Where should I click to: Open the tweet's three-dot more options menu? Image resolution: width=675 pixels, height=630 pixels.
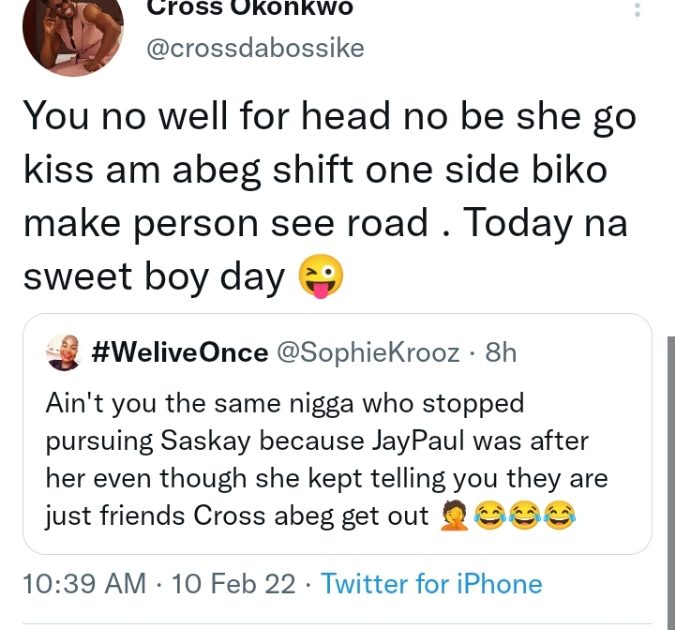click(637, 12)
